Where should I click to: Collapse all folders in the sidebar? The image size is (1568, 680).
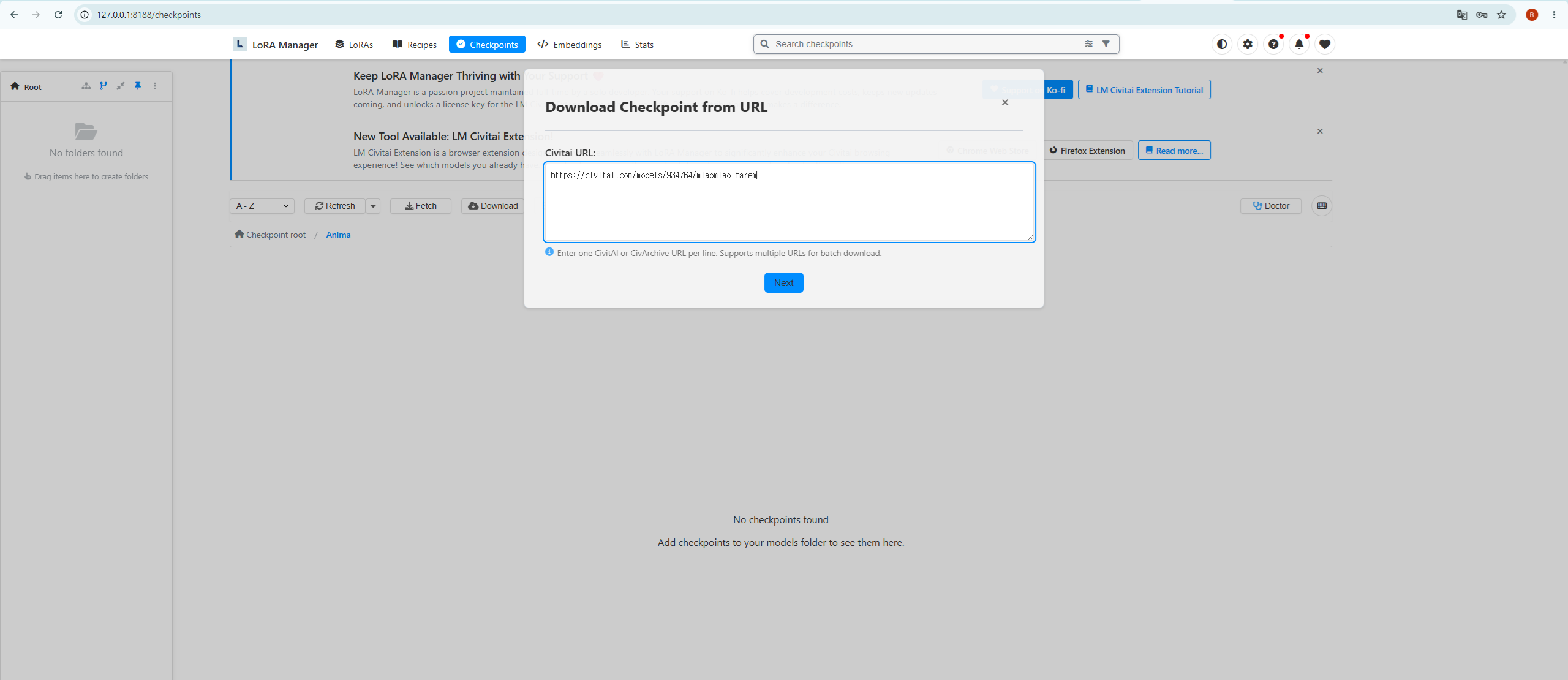(121, 86)
